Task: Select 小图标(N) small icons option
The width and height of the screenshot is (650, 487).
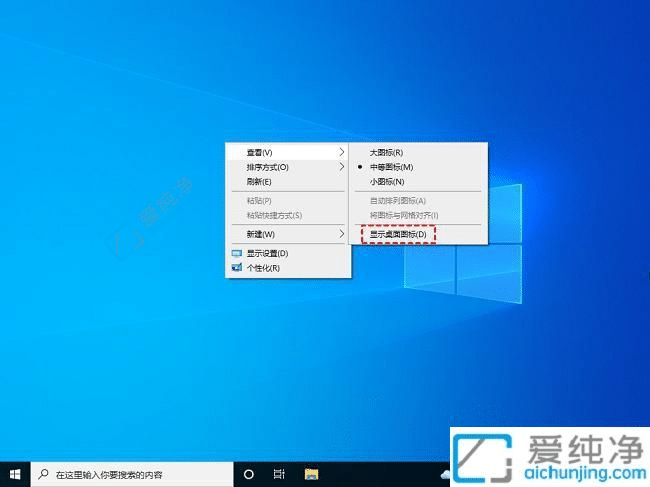Action: [x=418, y=182]
